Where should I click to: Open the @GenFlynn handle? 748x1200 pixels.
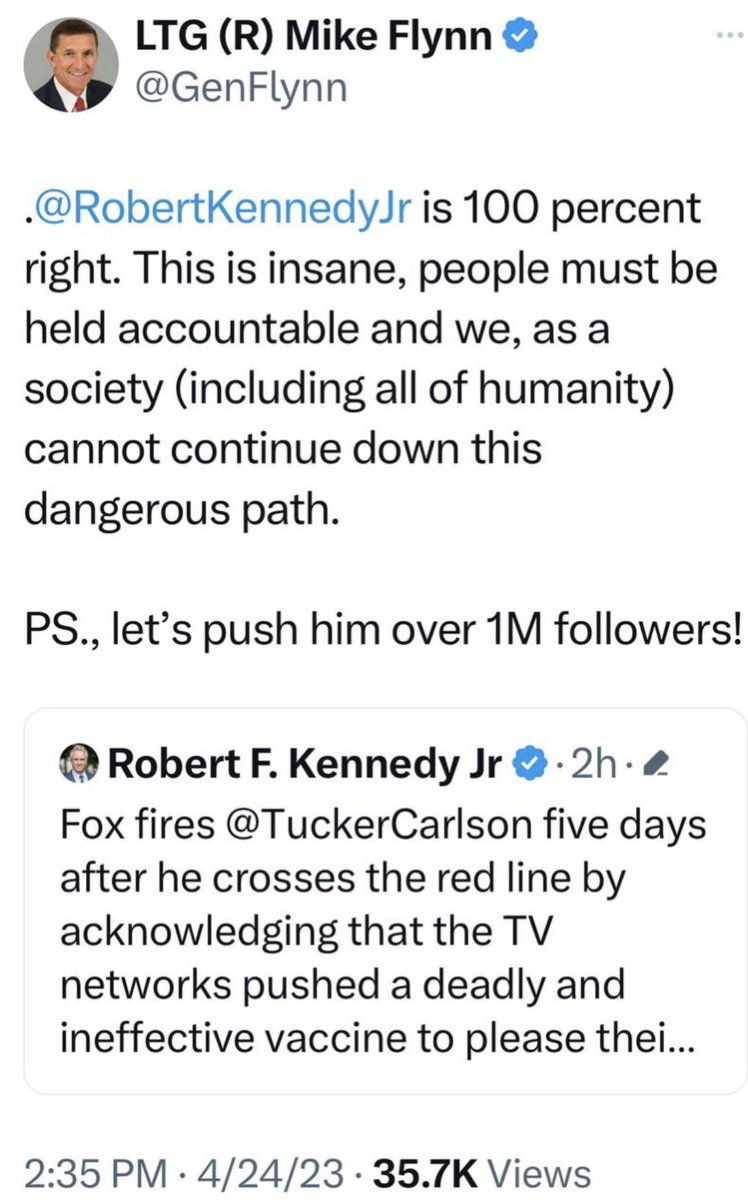coord(248,89)
